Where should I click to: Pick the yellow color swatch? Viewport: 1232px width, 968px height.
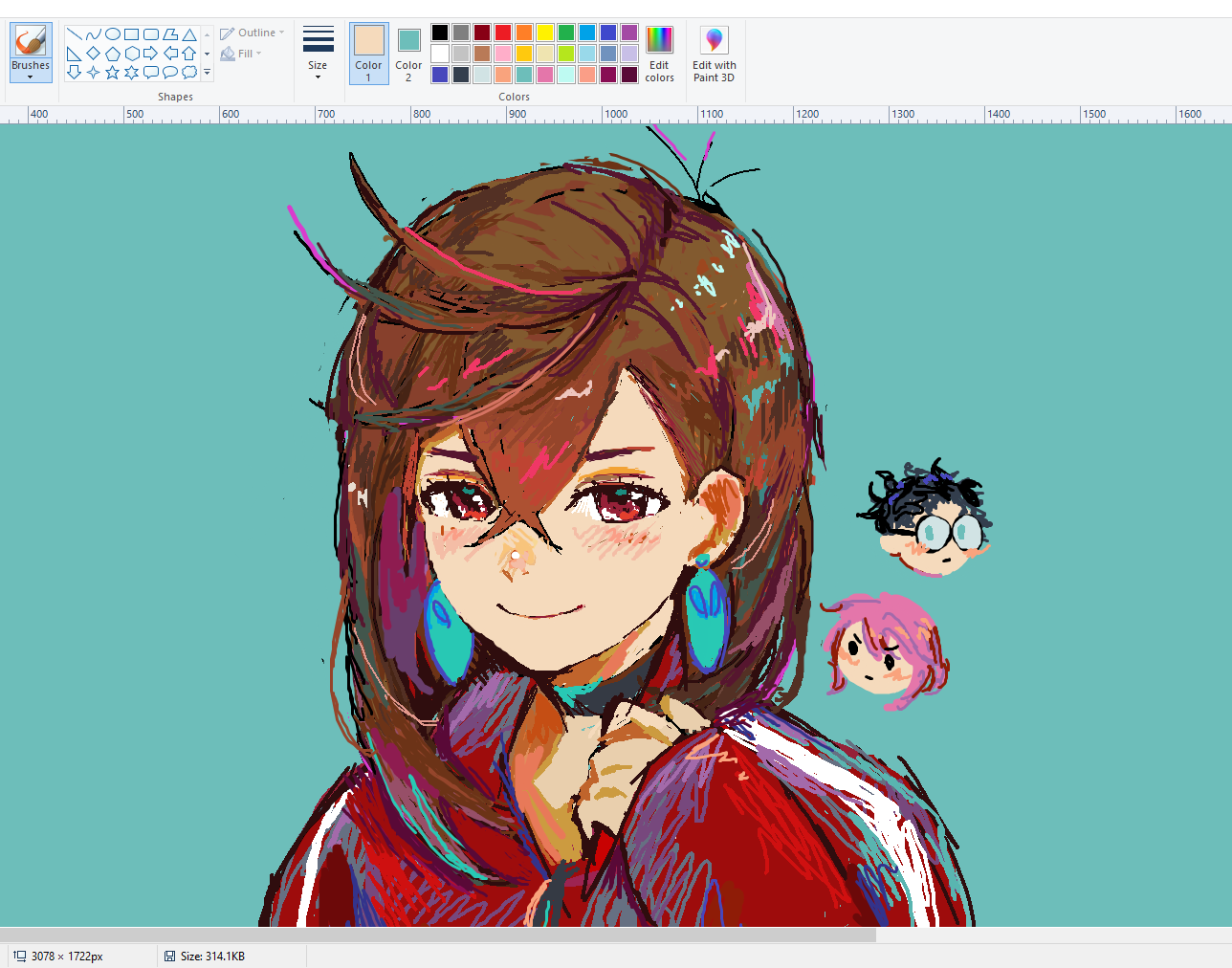click(545, 33)
